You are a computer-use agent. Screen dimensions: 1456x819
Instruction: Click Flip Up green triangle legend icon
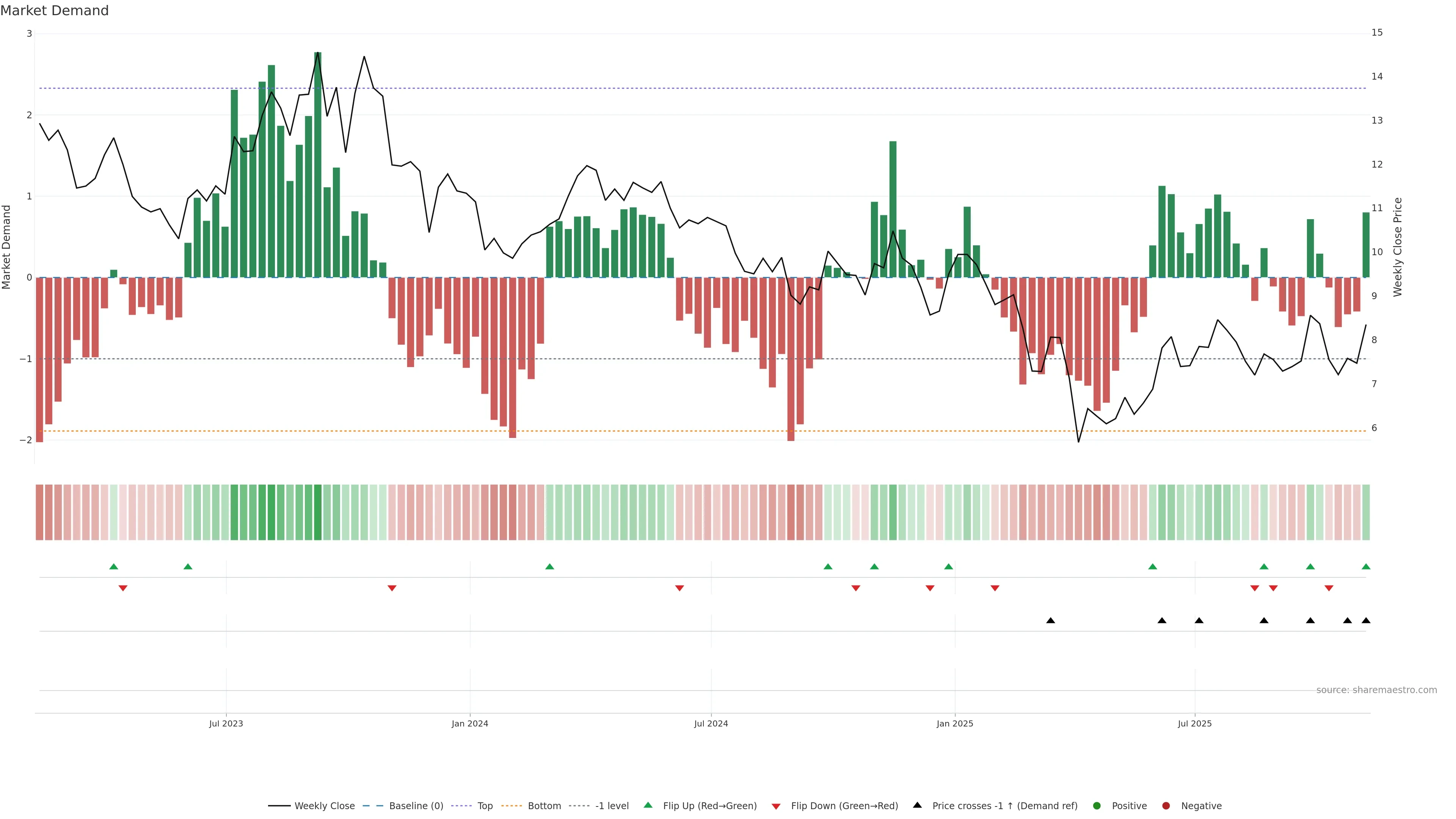click(648, 805)
